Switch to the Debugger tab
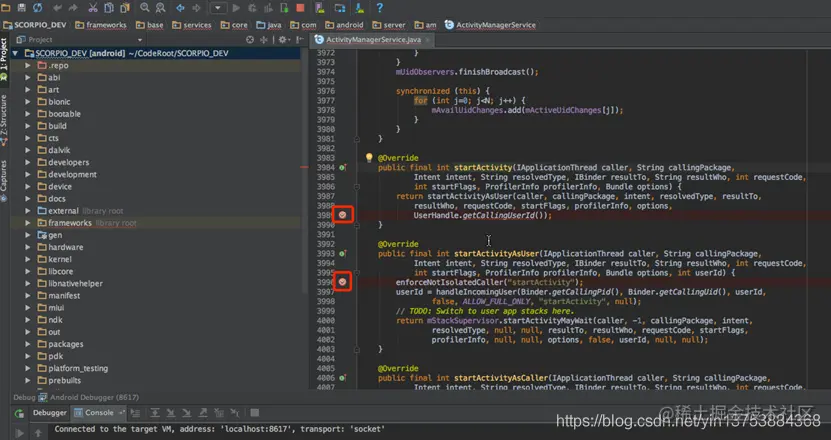 pyautogui.click(x=50, y=412)
